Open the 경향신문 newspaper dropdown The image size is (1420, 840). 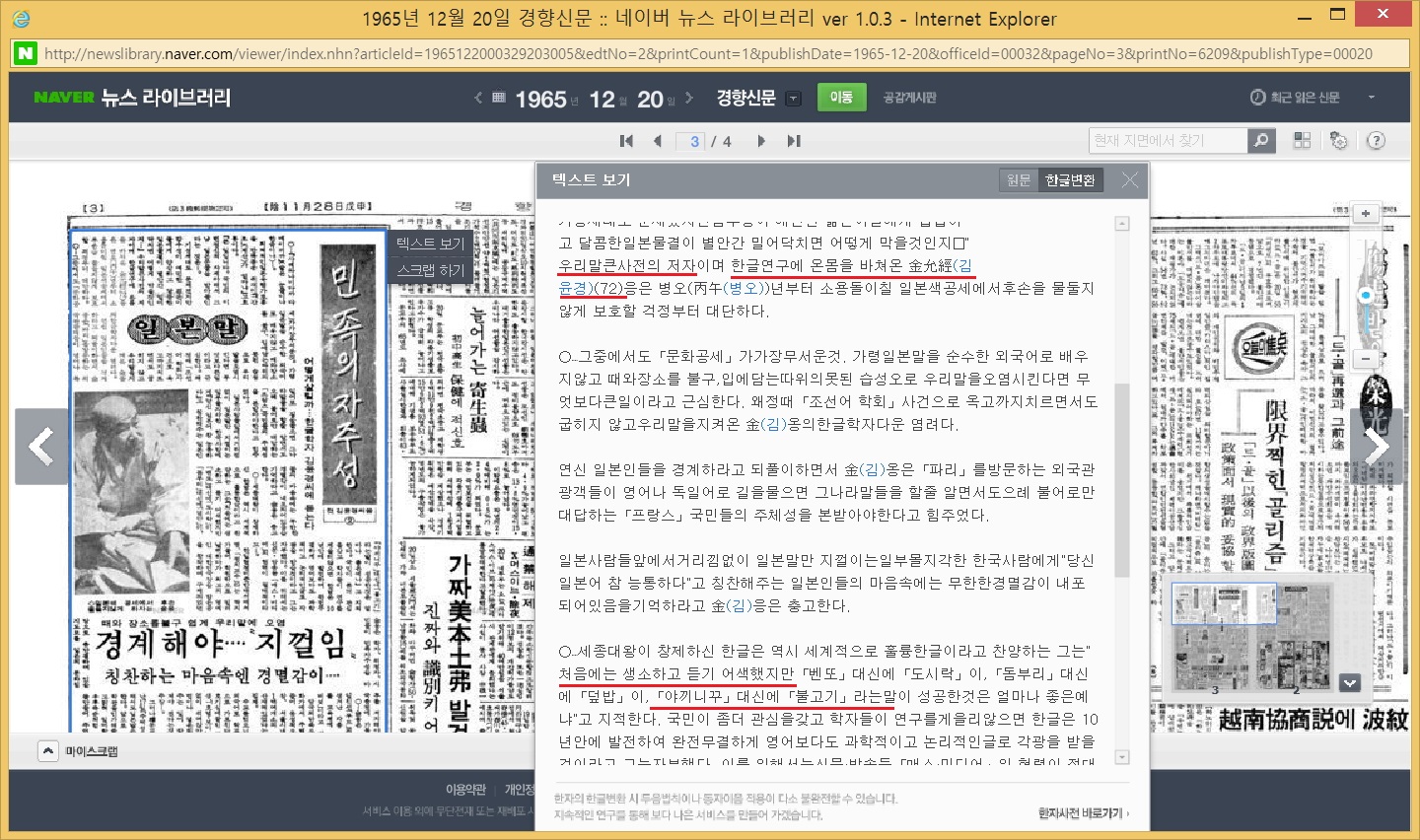click(794, 99)
